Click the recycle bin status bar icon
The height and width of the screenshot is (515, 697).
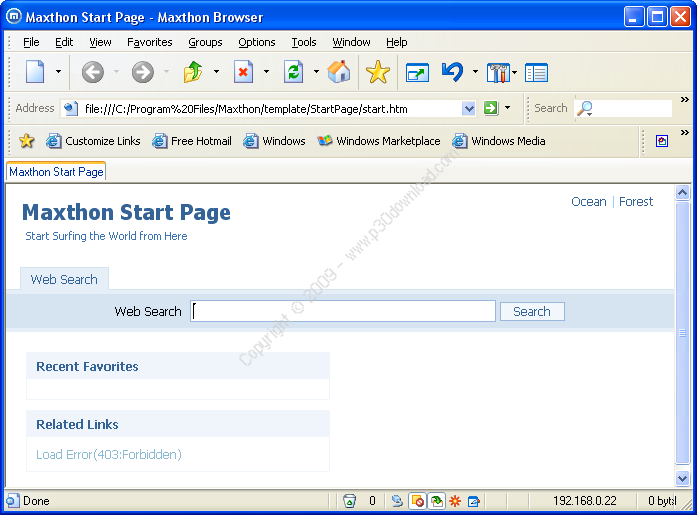(x=350, y=501)
